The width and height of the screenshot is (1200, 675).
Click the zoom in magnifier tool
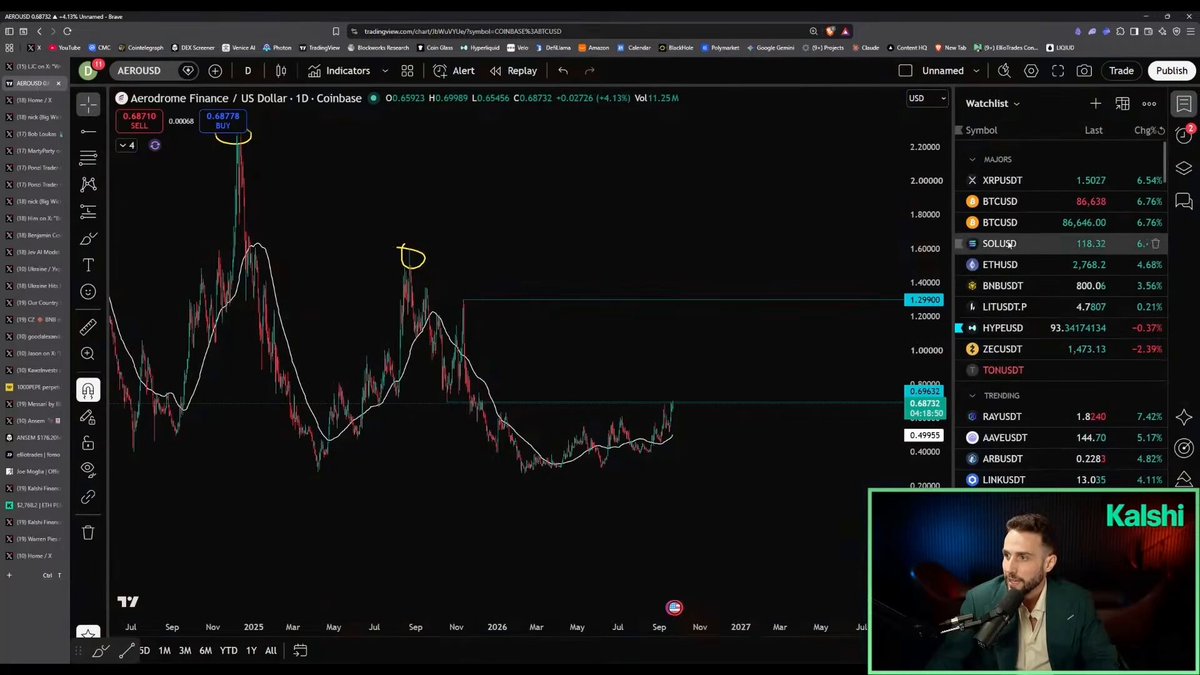[x=88, y=354]
